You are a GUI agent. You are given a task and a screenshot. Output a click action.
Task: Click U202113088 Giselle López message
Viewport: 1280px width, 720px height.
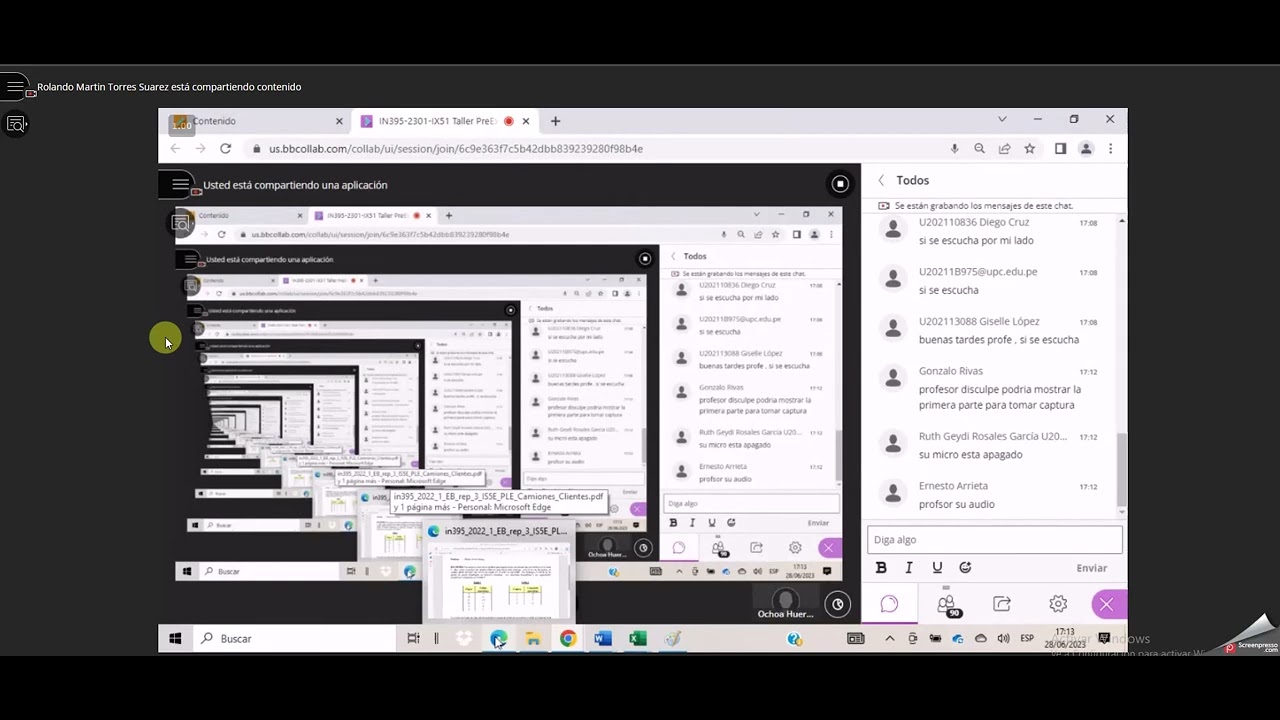point(994,330)
